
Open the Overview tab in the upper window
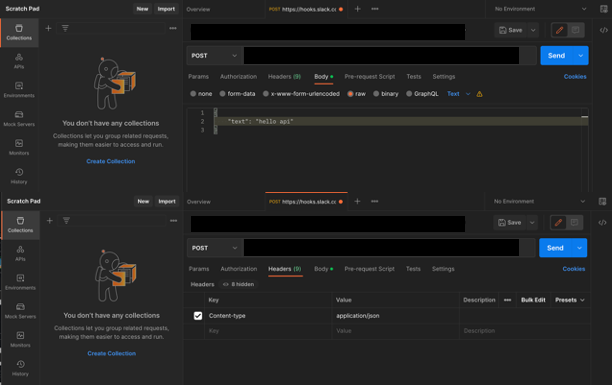pyautogui.click(x=198, y=9)
